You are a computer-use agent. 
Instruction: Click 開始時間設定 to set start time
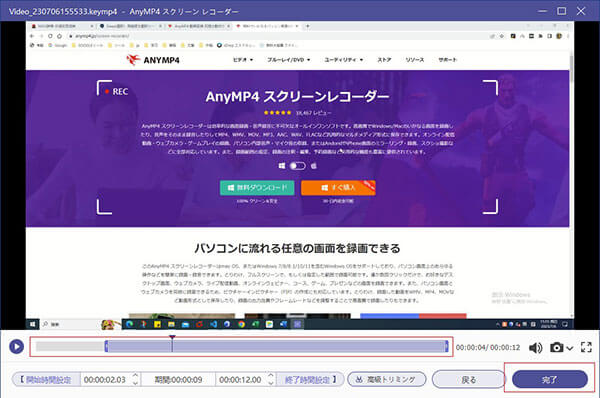tap(46, 380)
